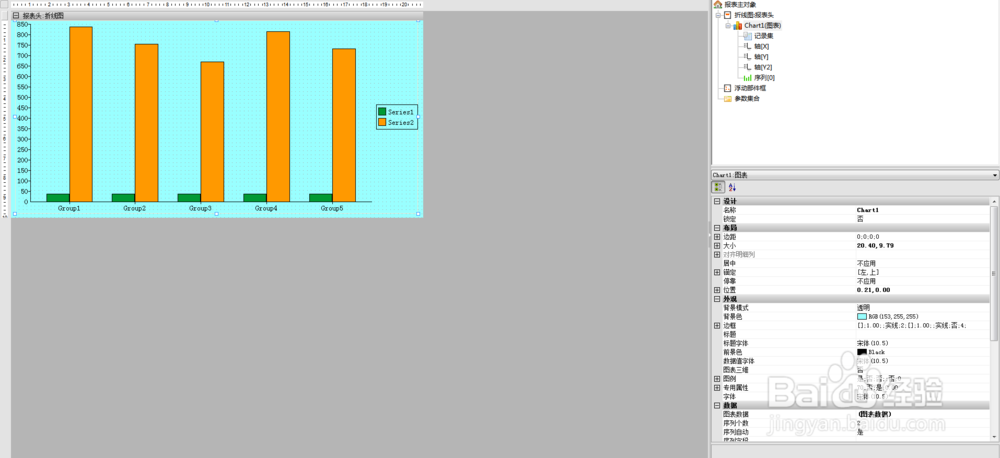
Task: Click the green bar in Group5
Action: tap(321, 198)
